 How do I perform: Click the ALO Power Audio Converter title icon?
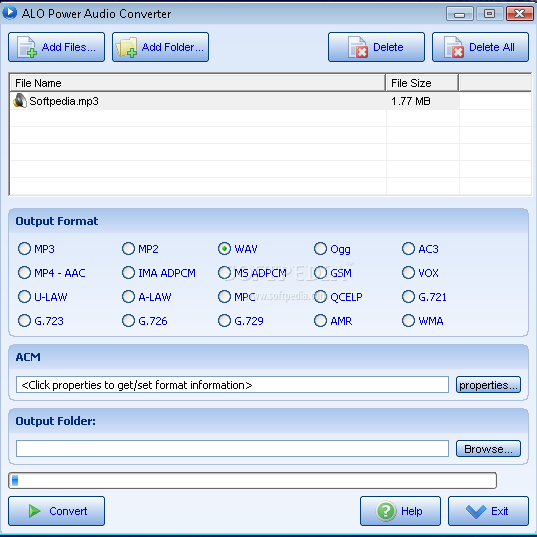tap(10, 12)
